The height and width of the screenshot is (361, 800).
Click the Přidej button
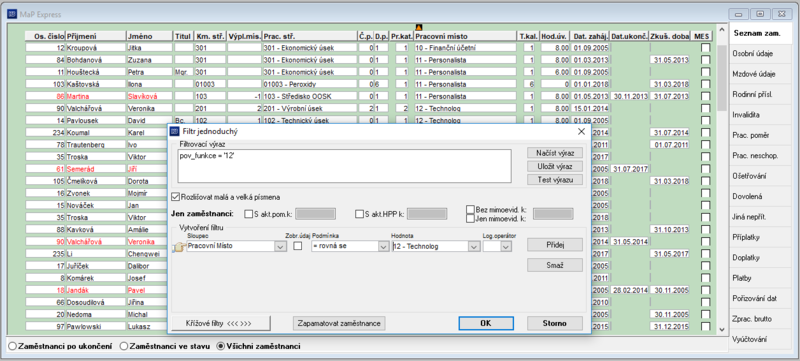pos(555,245)
